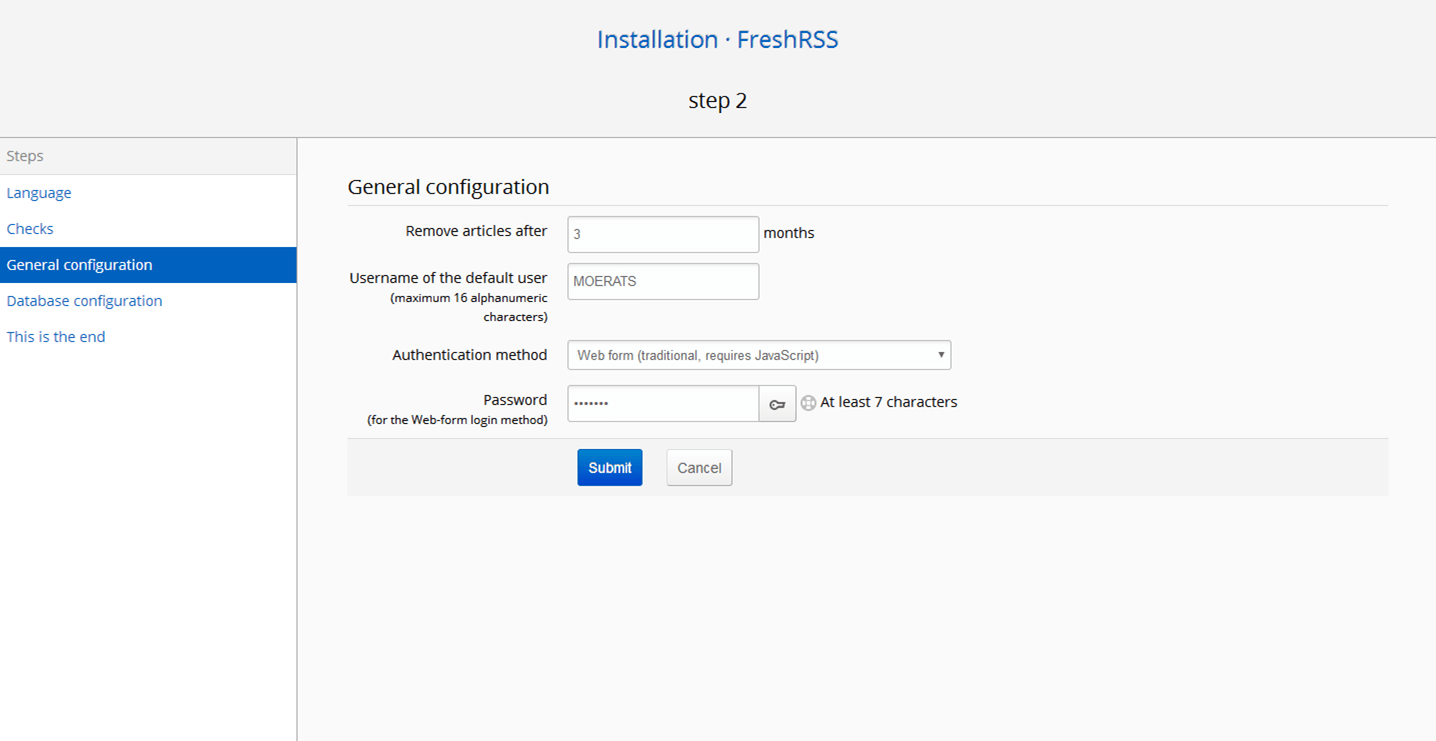The height and width of the screenshot is (741, 1436).
Task: Click the help icon beside At least 7 characters
Action: coord(808,403)
